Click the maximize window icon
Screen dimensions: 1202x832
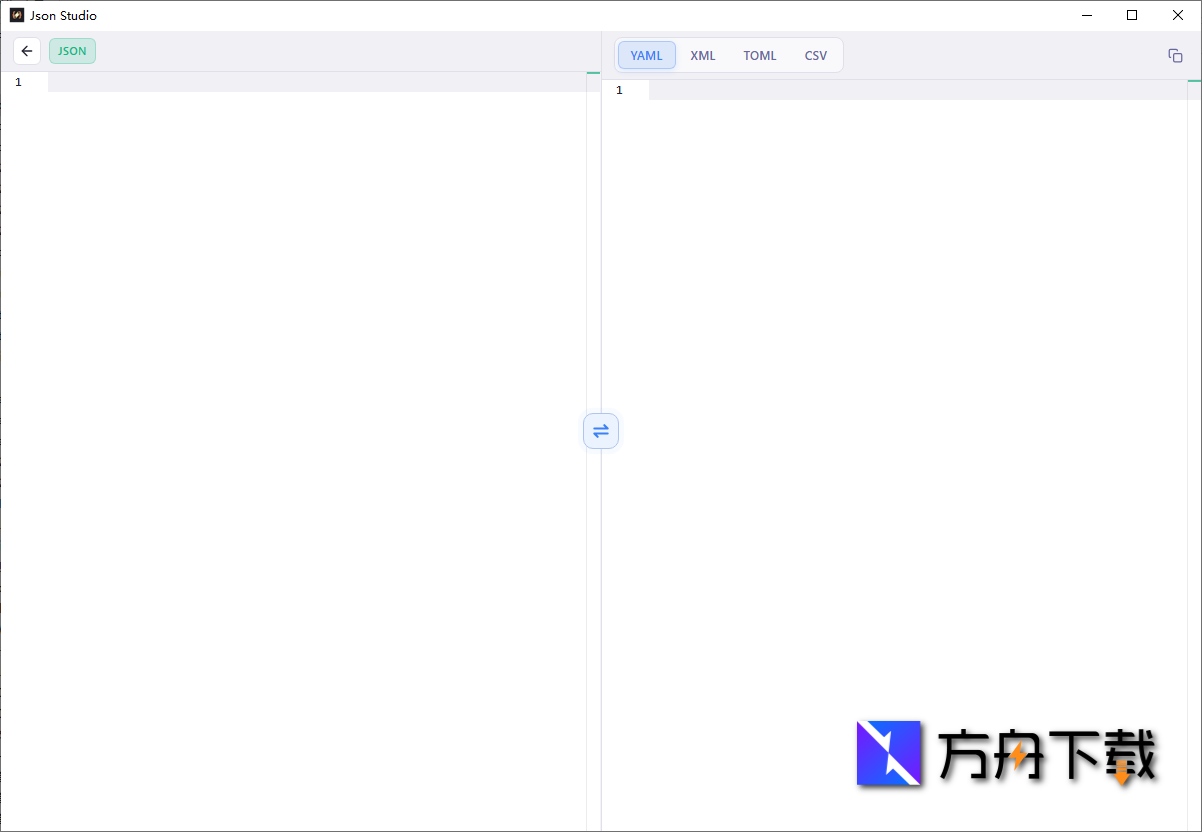[x=1131, y=15]
